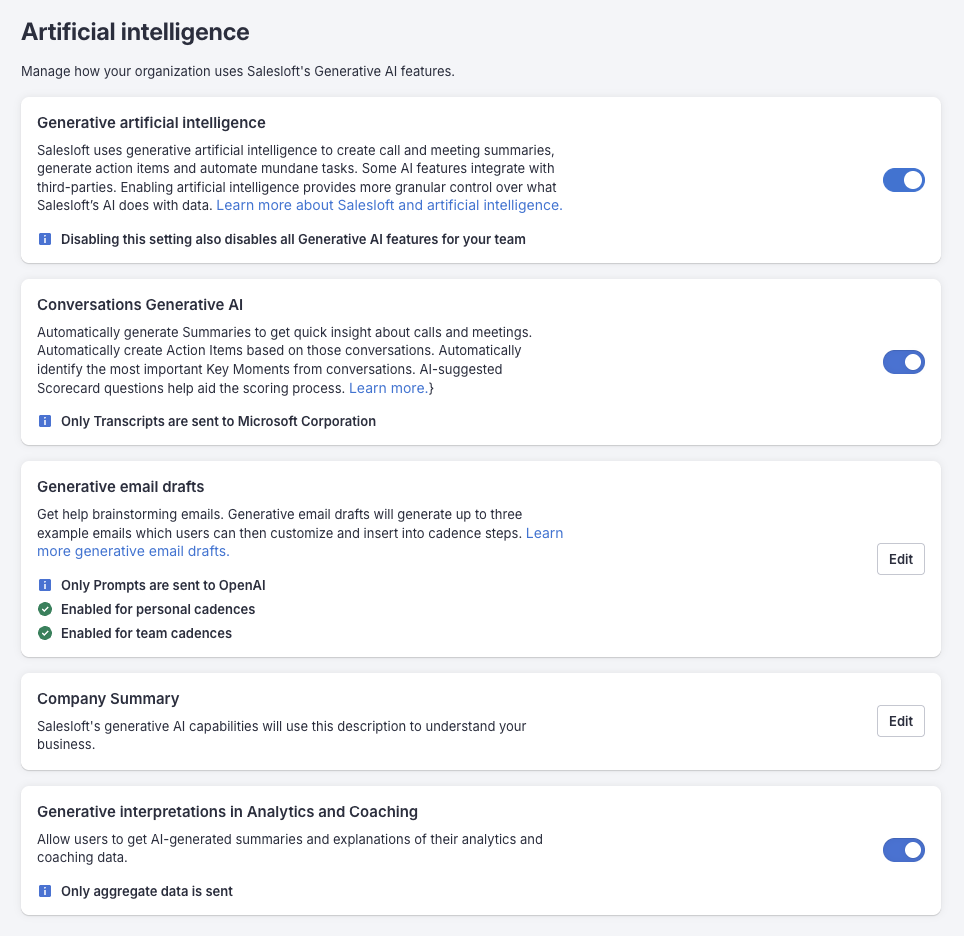Click info icon next to Microsoft Corporation notice
This screenshot has width=964, height=936.
coord(45,421)
